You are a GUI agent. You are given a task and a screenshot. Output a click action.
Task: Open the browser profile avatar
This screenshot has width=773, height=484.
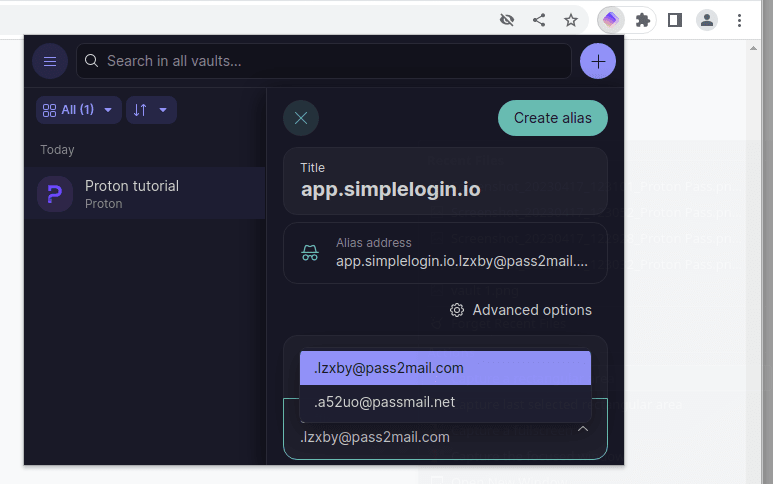coord(707,20)
